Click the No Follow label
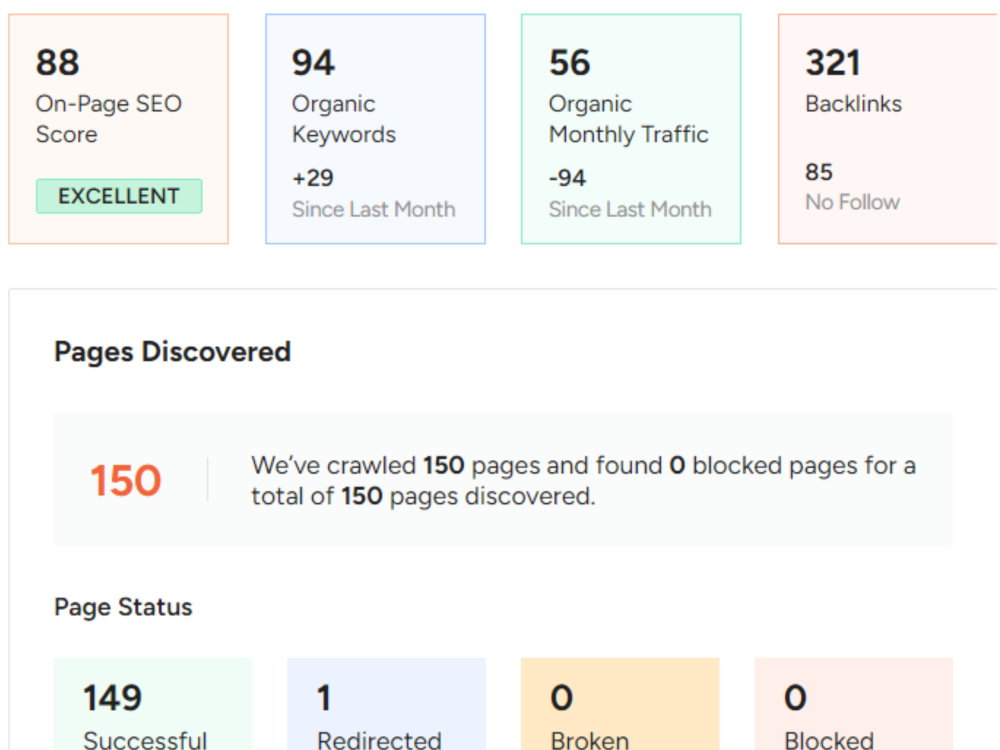1000x750 pixels. [x=853, y=202]
